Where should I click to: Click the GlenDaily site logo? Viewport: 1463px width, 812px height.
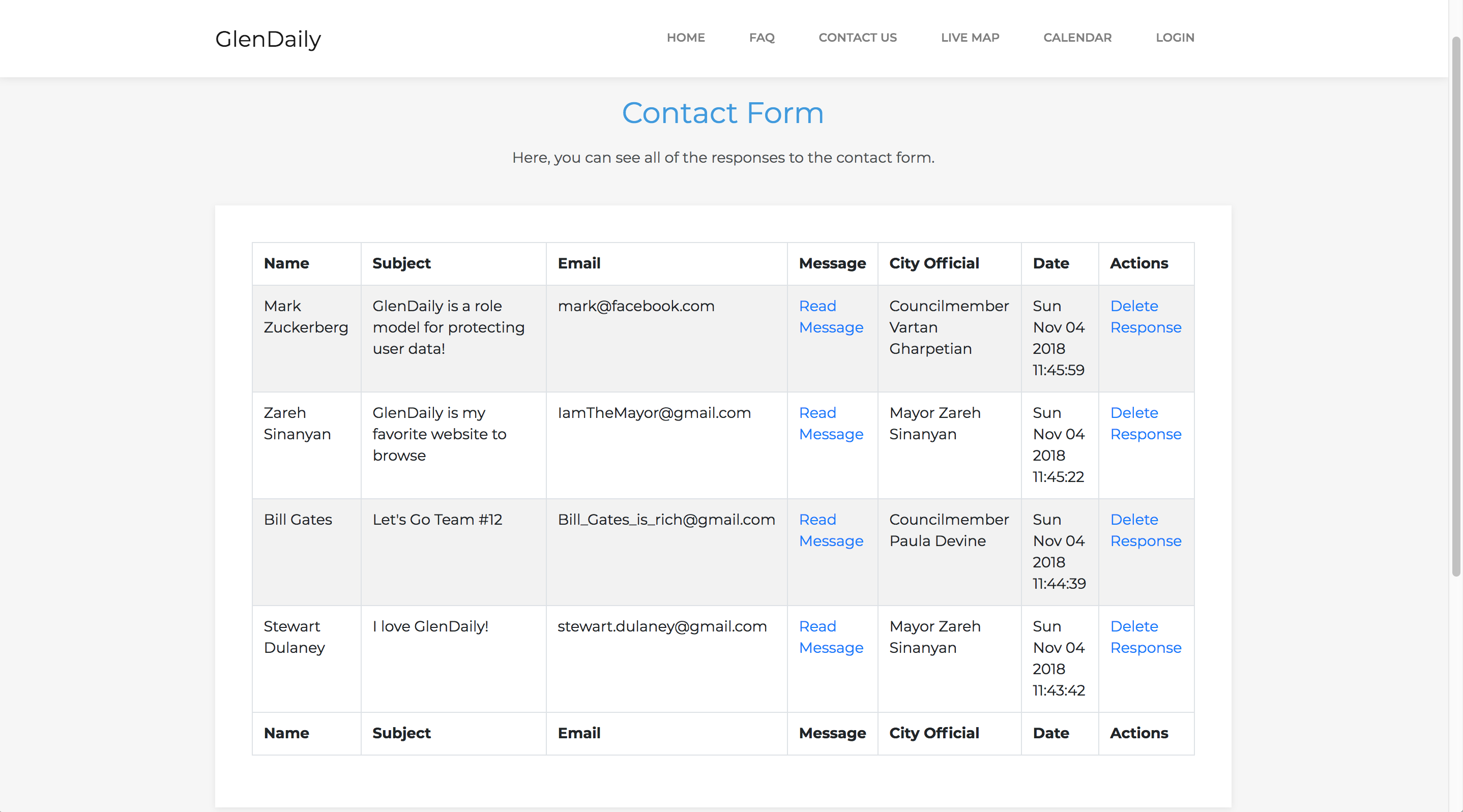268,39
